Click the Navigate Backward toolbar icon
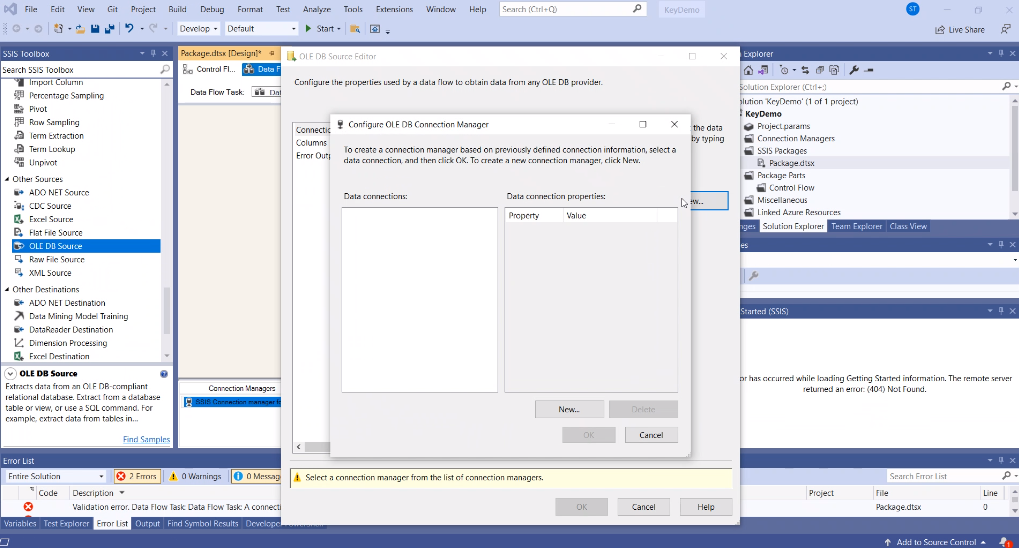Viewport: 1019px width, 548px height. pyautogui.click(x=17, y=29)
